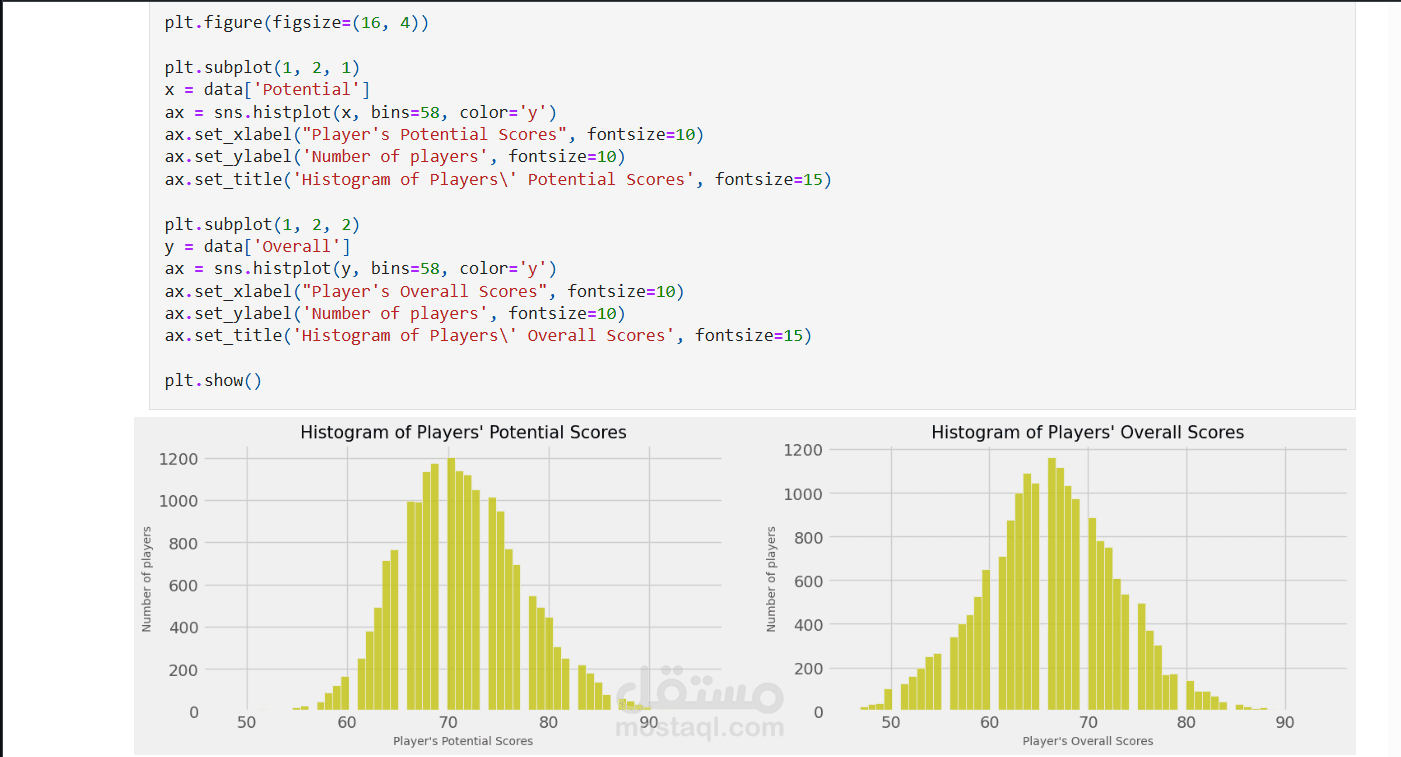Click the 400 tick on Potential chart

point(183,628)
